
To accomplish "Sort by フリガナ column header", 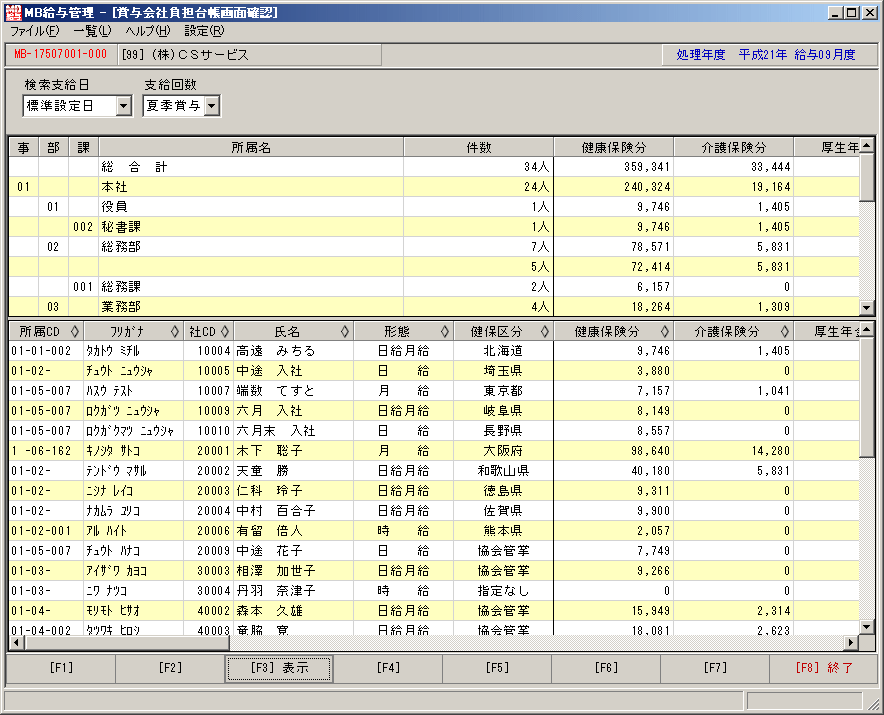I will pos(133,332).
